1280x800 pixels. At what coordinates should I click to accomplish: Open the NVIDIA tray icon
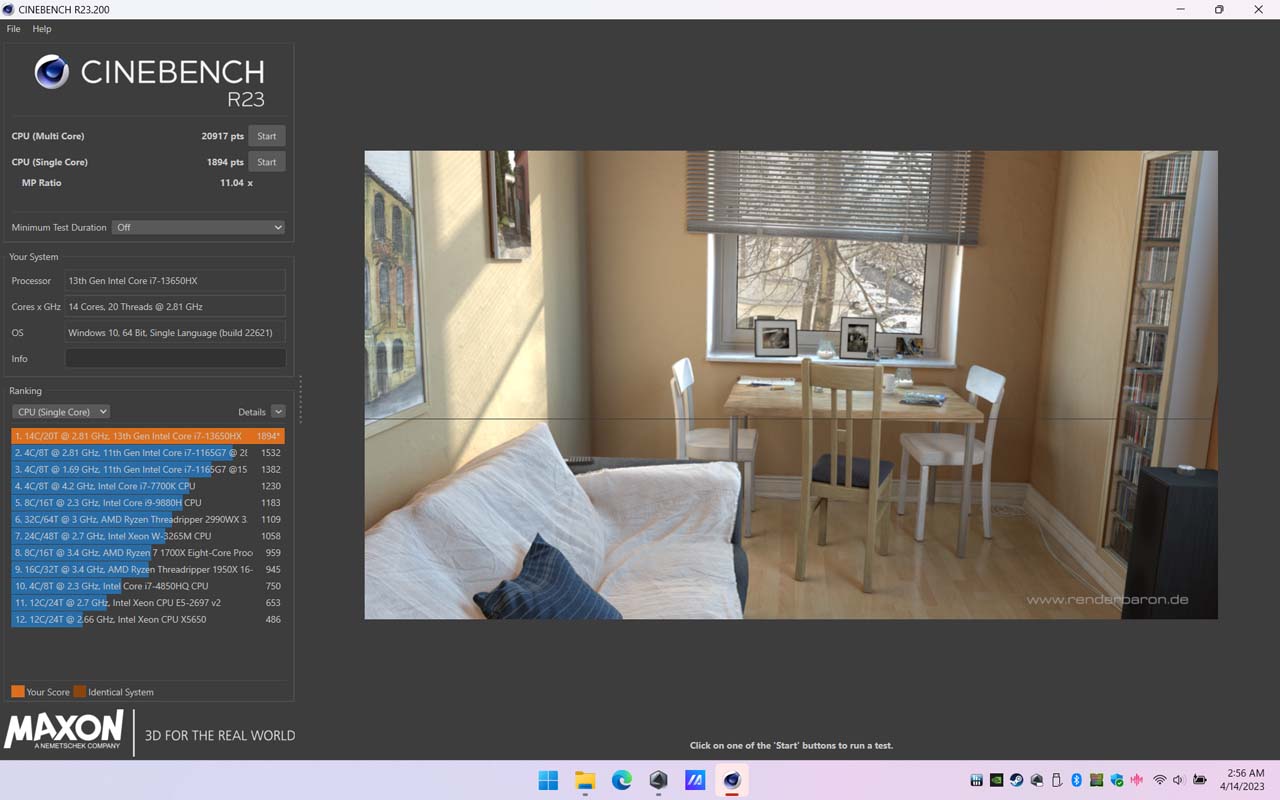[996, 780]
